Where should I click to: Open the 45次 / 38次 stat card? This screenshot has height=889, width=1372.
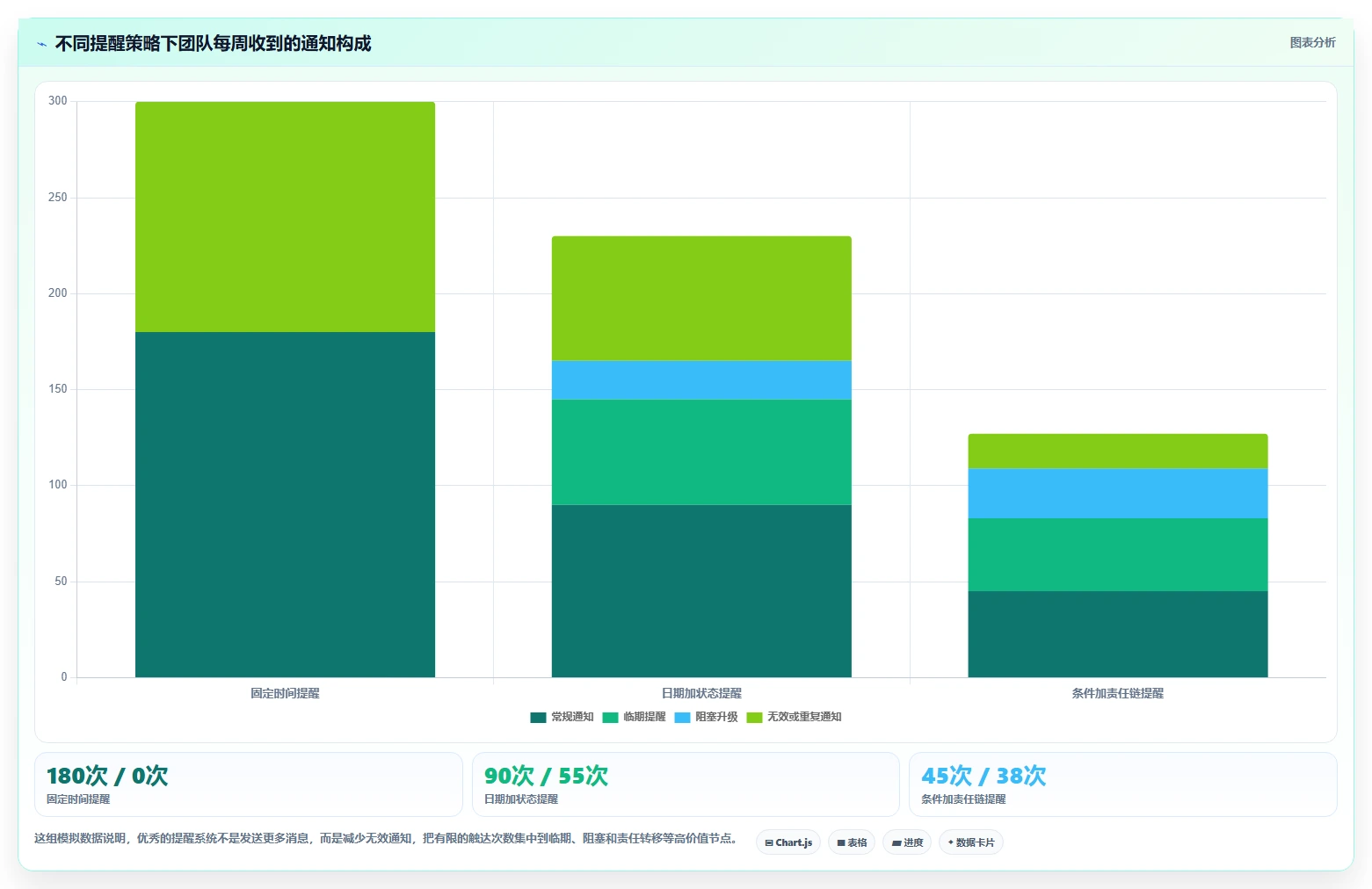1123,784
